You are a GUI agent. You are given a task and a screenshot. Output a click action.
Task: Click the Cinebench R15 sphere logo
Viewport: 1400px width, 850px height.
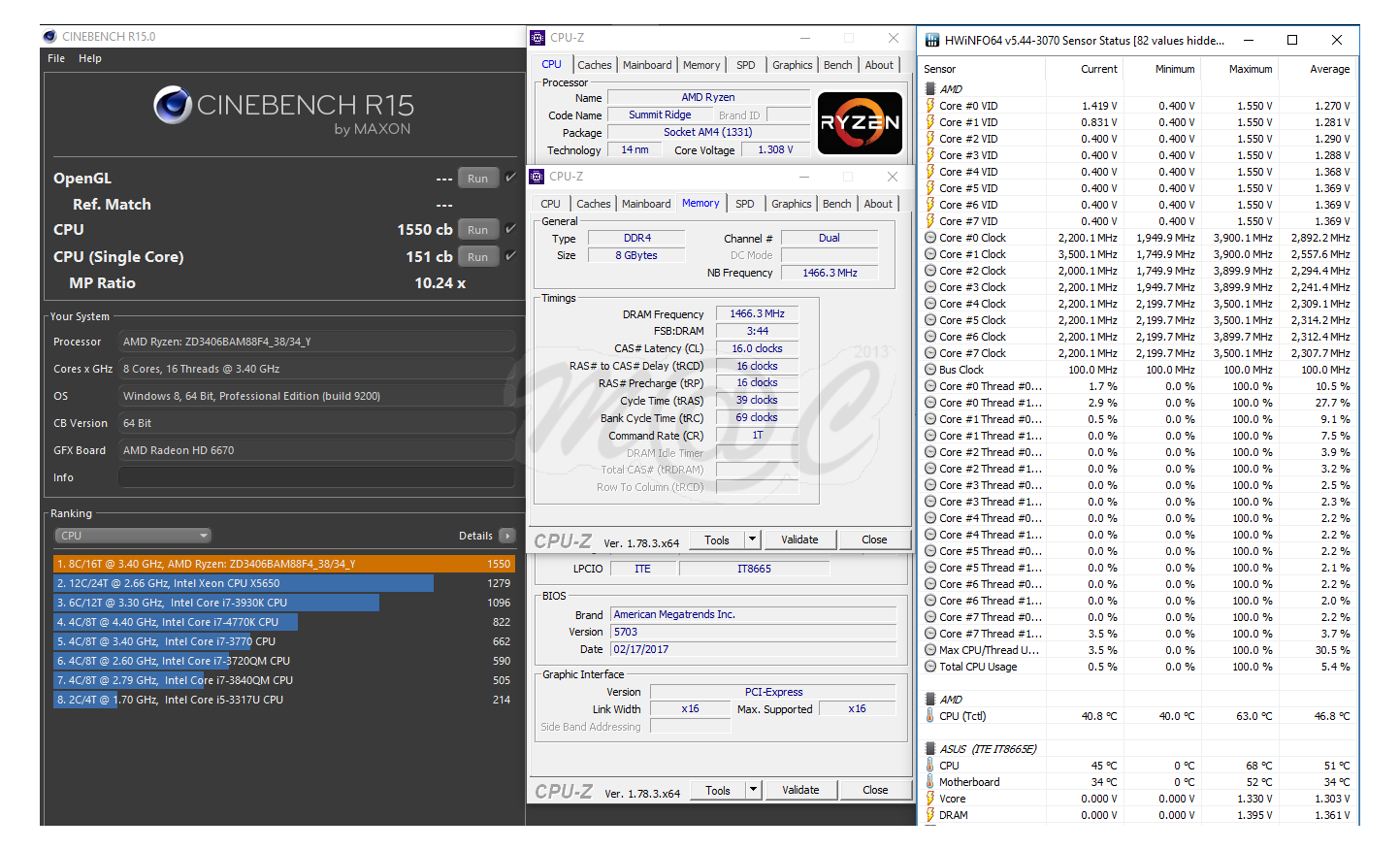173,105
